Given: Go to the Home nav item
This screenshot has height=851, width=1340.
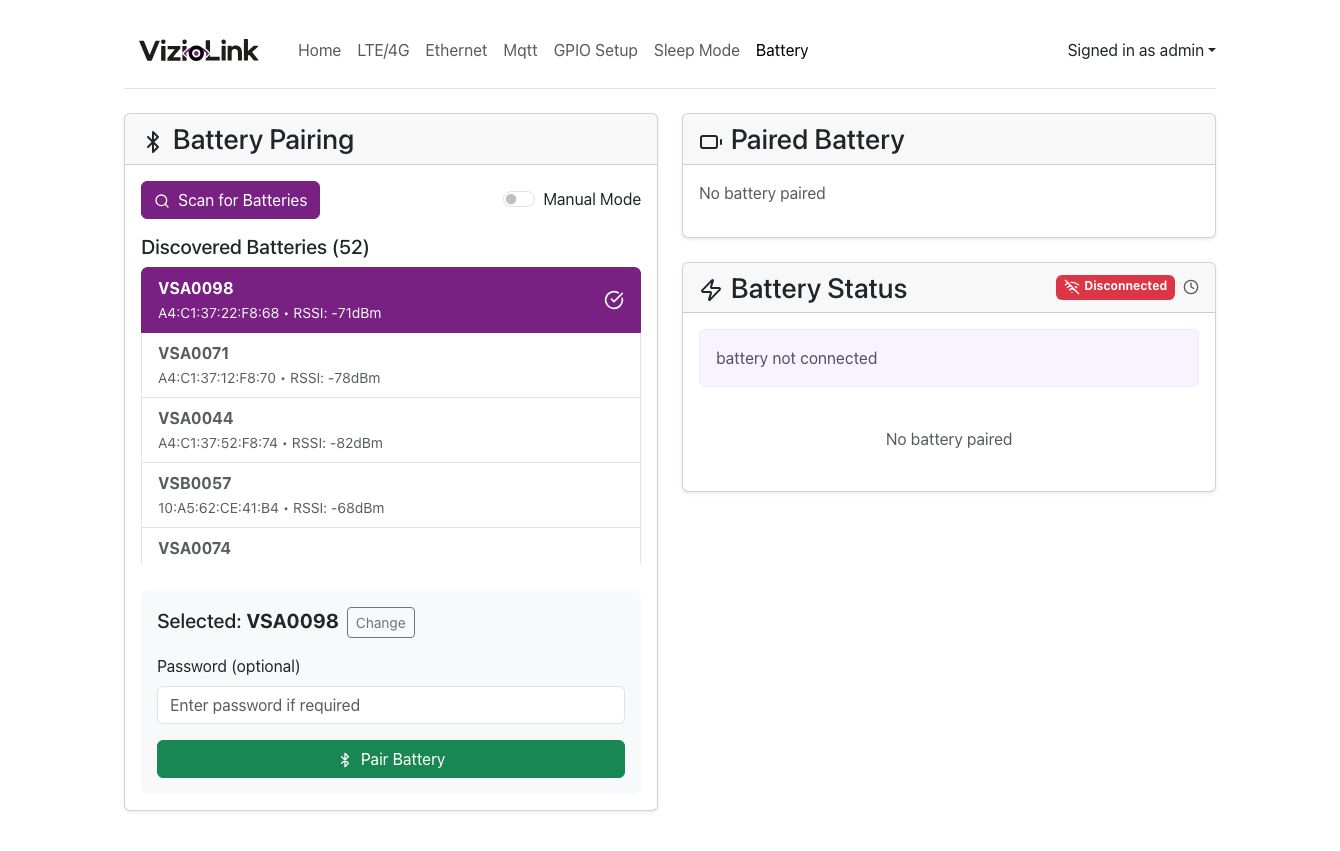Looking at the screenshot, I should tap(319, 50).
